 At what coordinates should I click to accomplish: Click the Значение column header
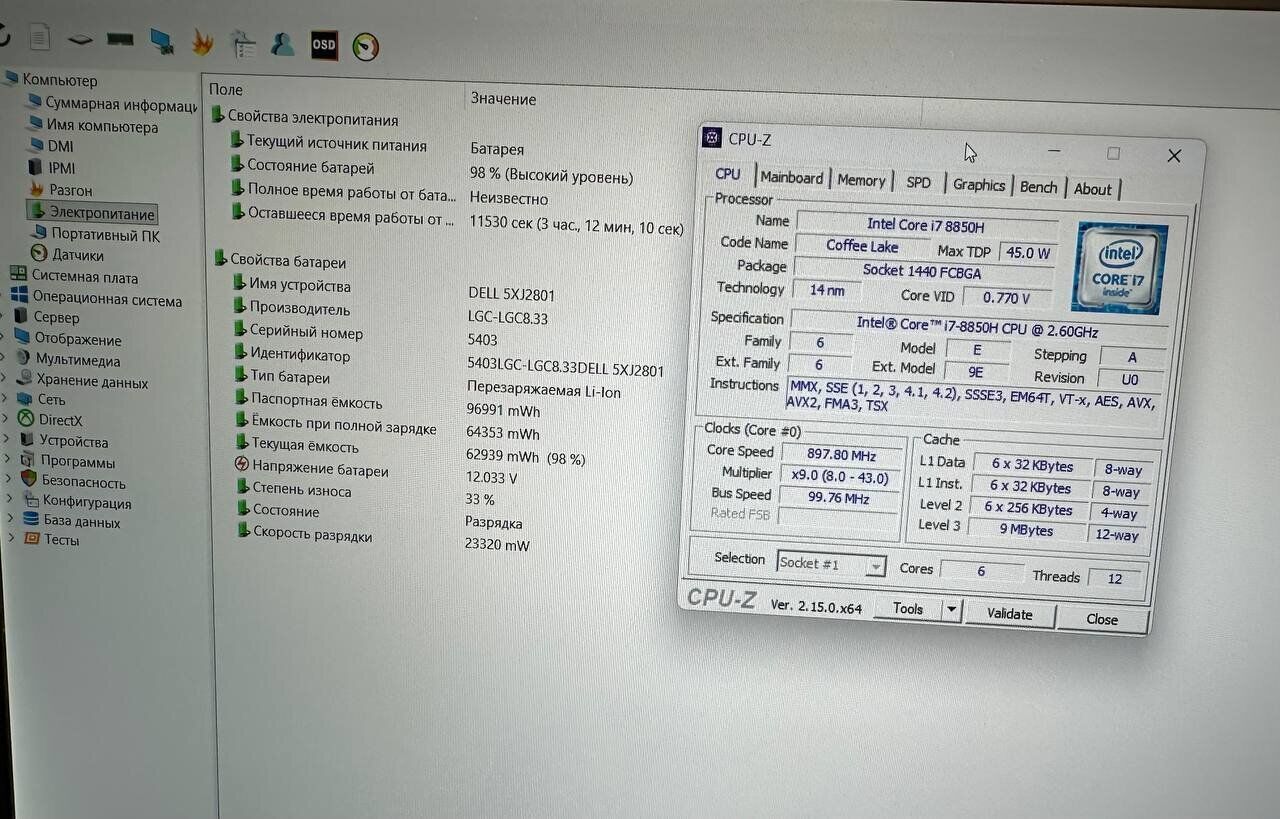tap(503, 99)
